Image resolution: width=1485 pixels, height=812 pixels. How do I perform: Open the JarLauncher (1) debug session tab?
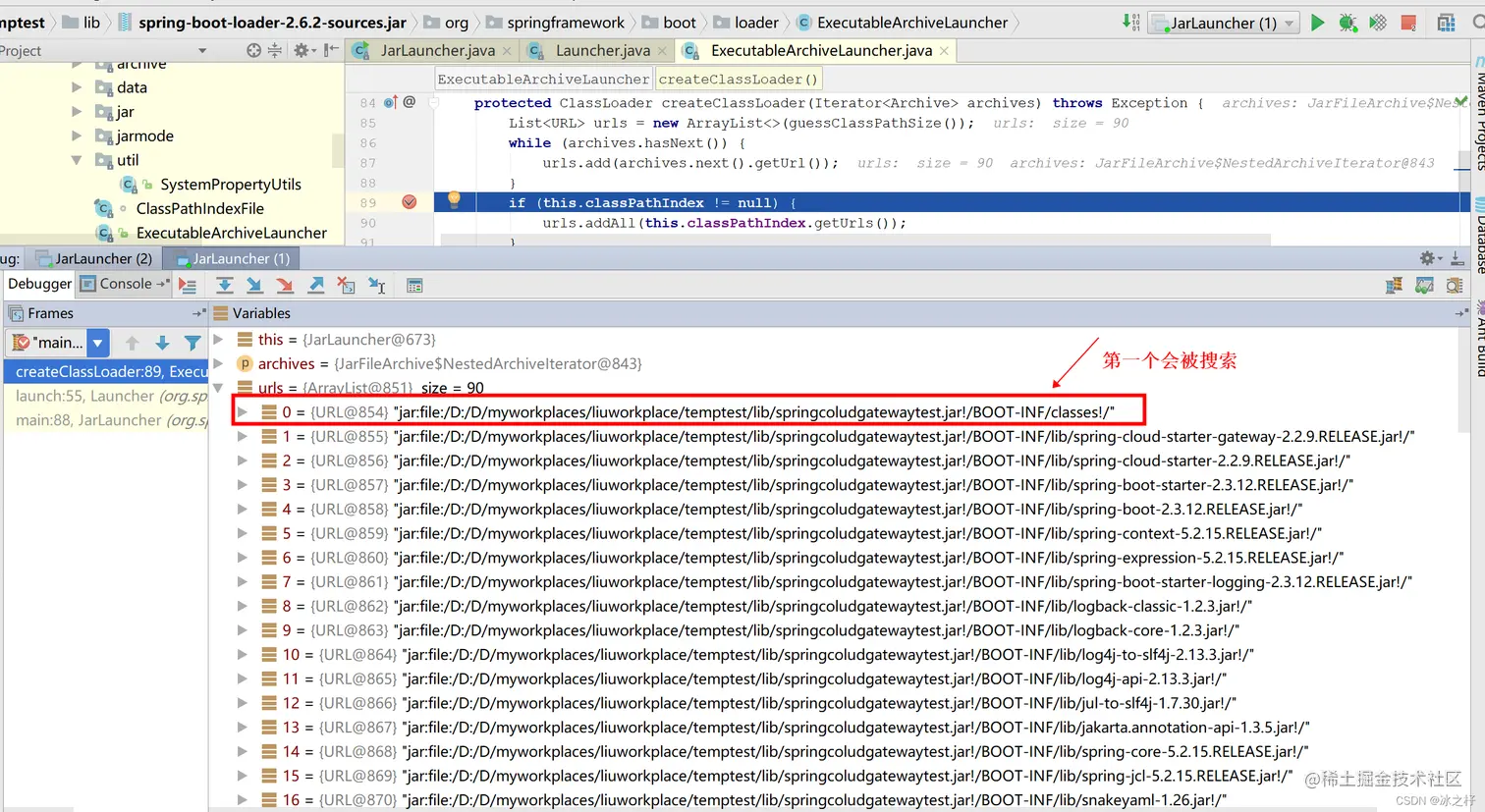(232, 258)
